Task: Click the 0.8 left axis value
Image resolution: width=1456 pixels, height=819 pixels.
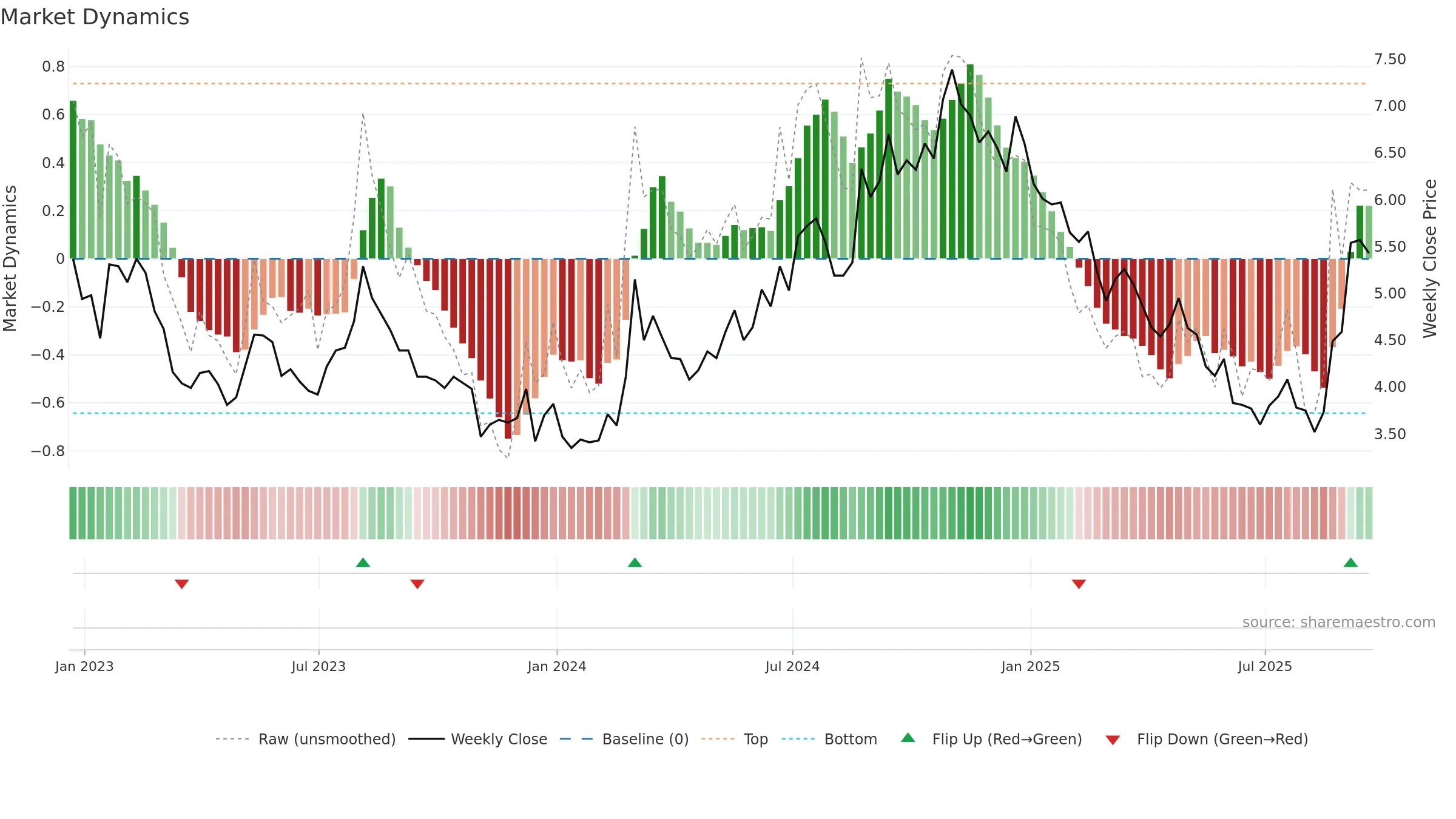Action: click(53, 67)
